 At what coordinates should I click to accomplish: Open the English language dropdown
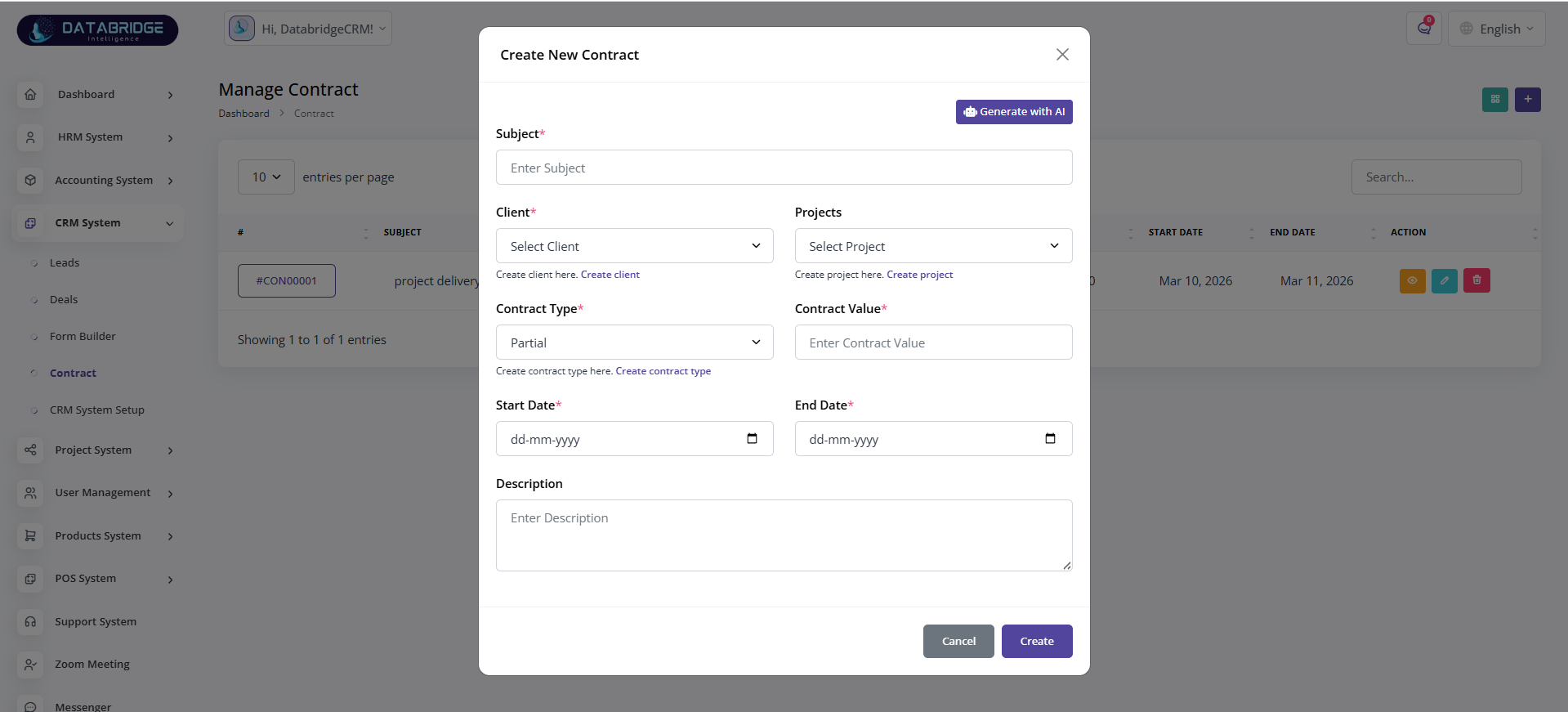(x=1497, y=29)
